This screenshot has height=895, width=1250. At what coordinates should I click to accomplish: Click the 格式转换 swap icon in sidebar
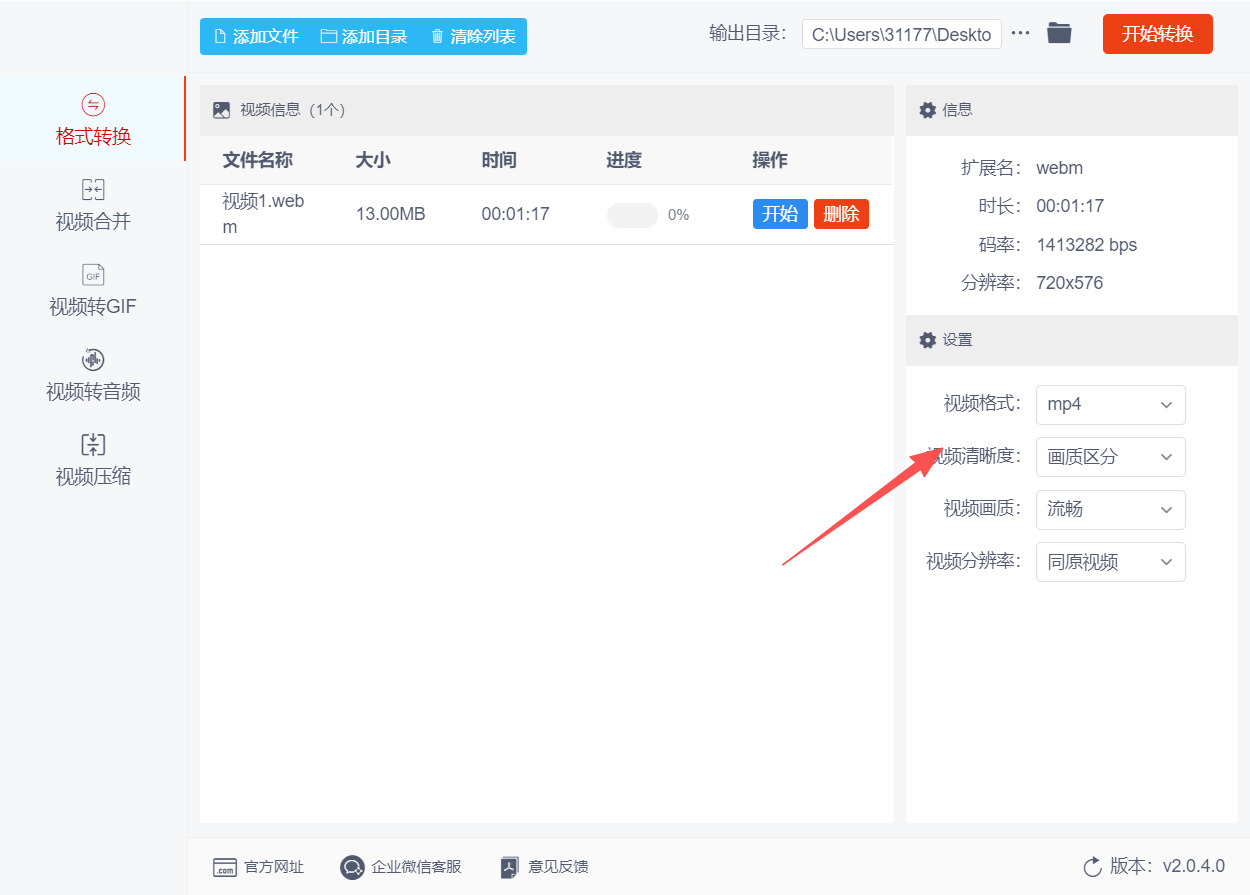(93, 105)
